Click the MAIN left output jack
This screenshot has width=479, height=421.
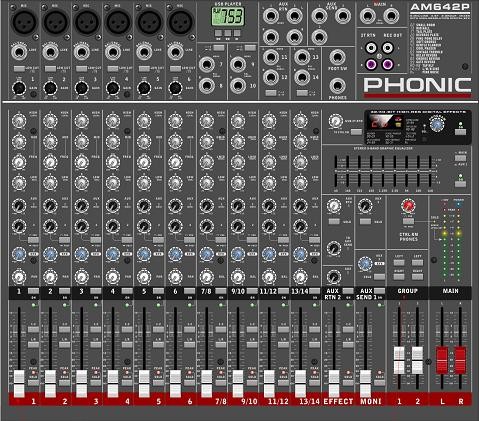pos(367,16)
